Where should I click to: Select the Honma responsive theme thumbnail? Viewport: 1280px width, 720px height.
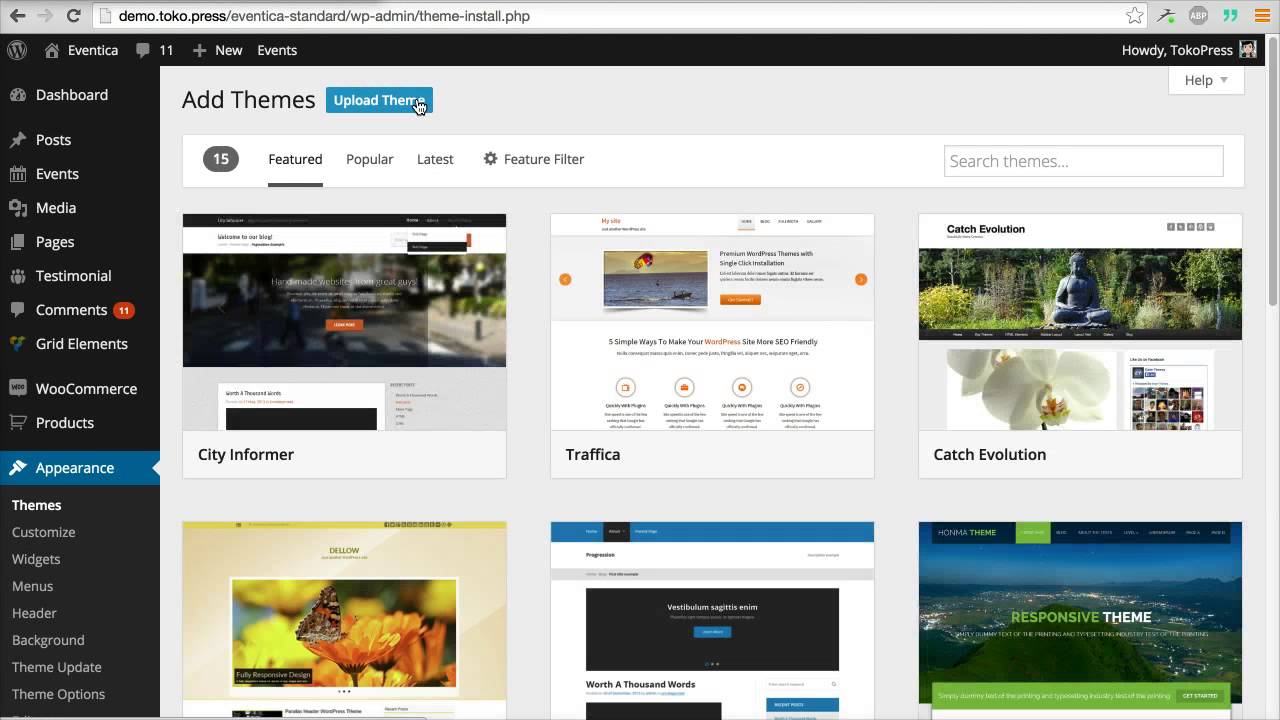coord(1080,620)
